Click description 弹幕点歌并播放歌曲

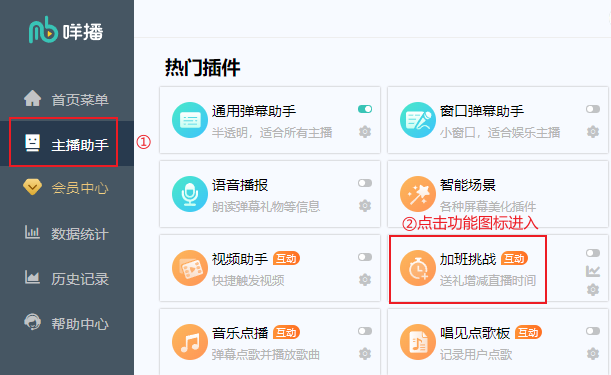[266, 355]
